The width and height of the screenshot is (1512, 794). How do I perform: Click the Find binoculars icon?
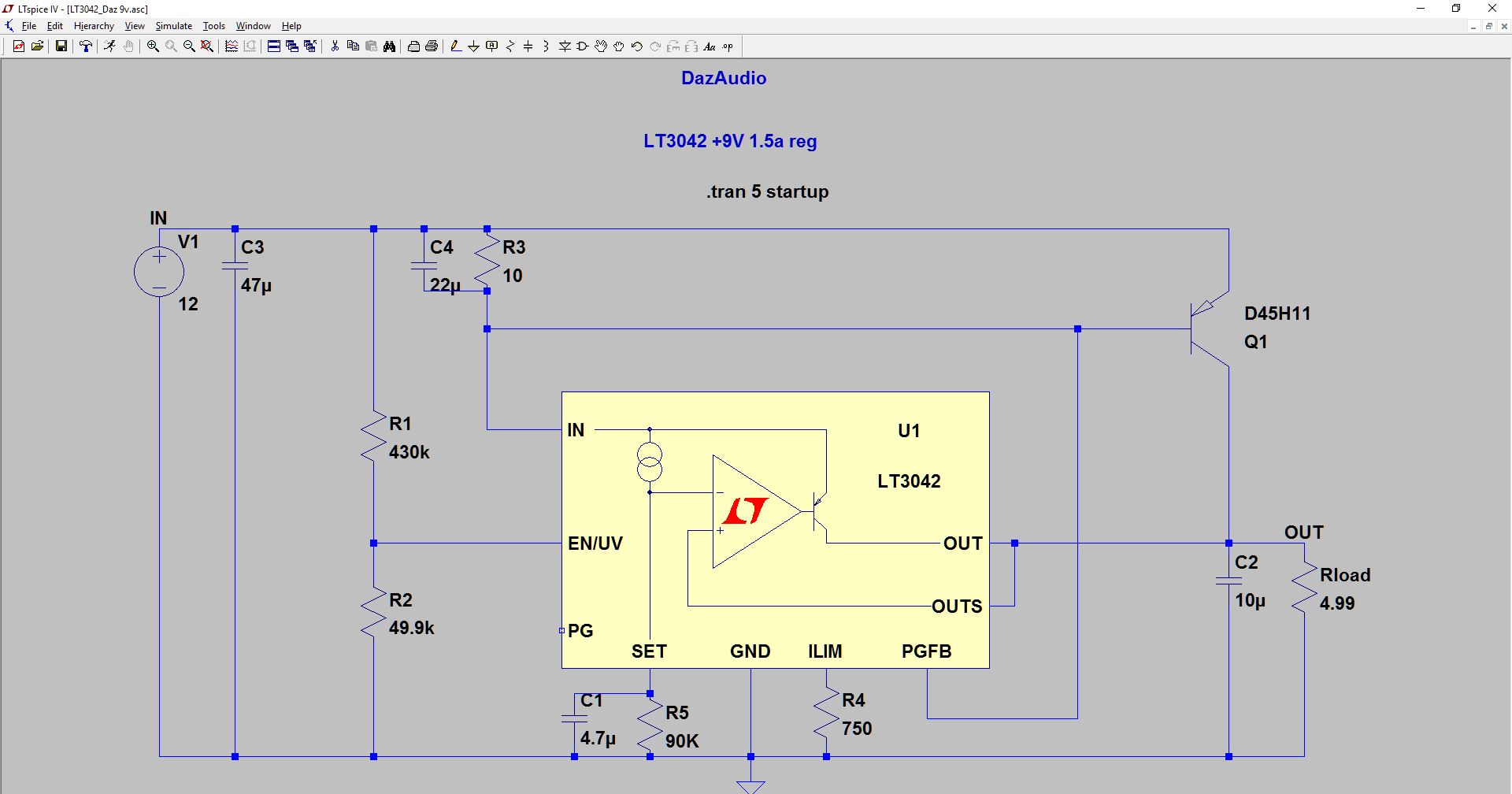point(389,46)
